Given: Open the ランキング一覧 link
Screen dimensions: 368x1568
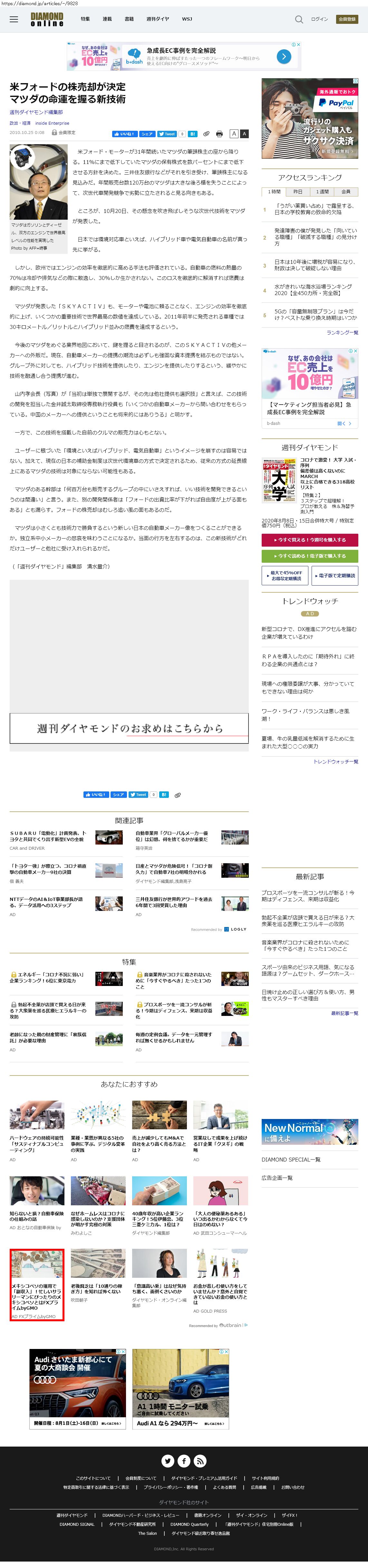Looking at the screenshot, I should point(343,332).
